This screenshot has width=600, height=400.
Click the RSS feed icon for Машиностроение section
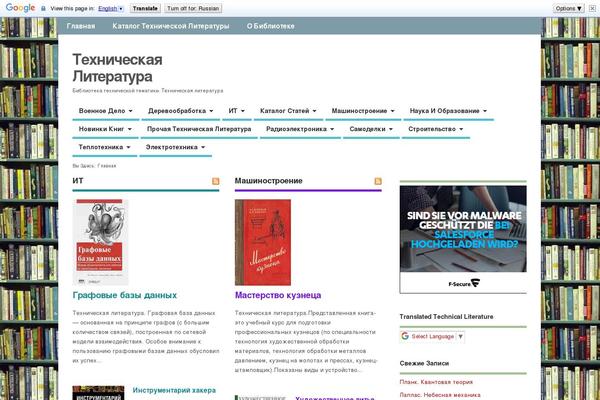(x=378, y=181)
